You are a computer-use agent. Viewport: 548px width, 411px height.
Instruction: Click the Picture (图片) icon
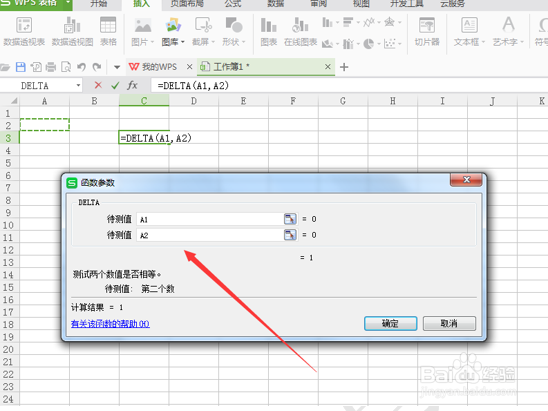(142, 26)
